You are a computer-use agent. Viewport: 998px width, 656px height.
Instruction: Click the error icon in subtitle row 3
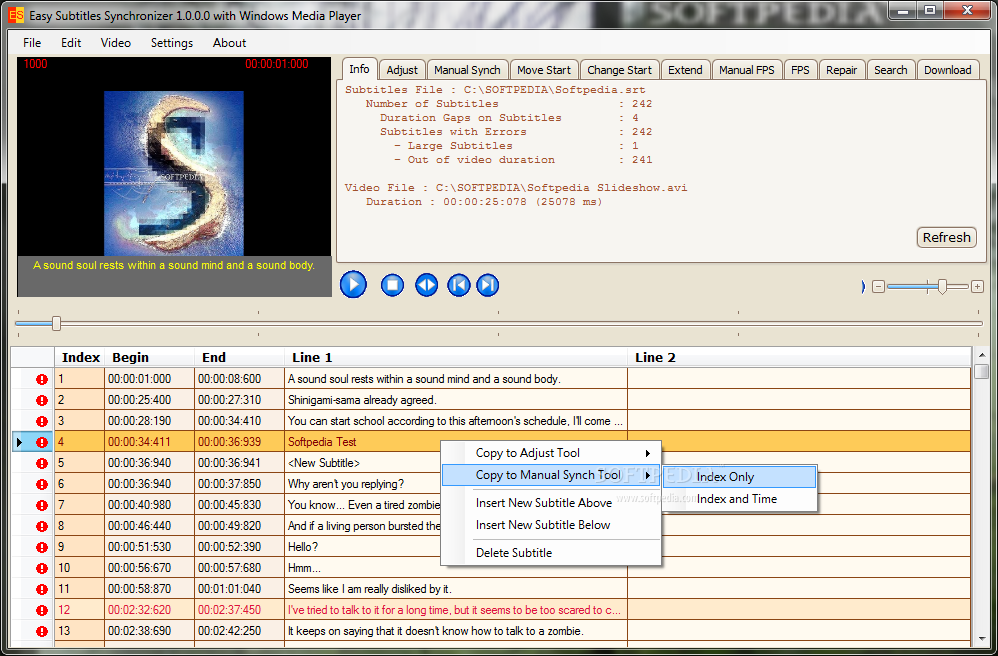pos(42,421)
